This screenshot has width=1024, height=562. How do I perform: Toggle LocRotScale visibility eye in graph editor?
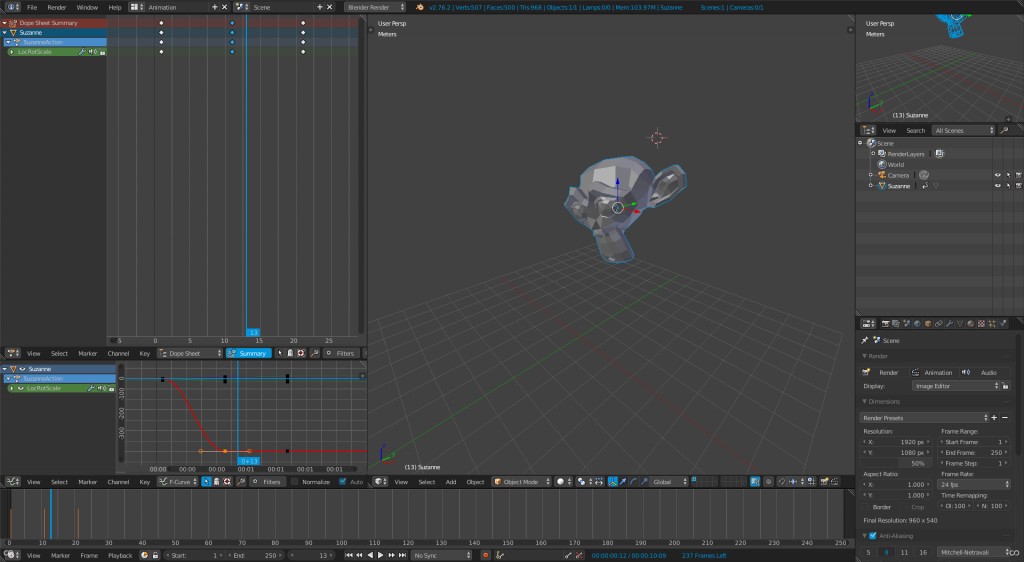pos(20,388)
